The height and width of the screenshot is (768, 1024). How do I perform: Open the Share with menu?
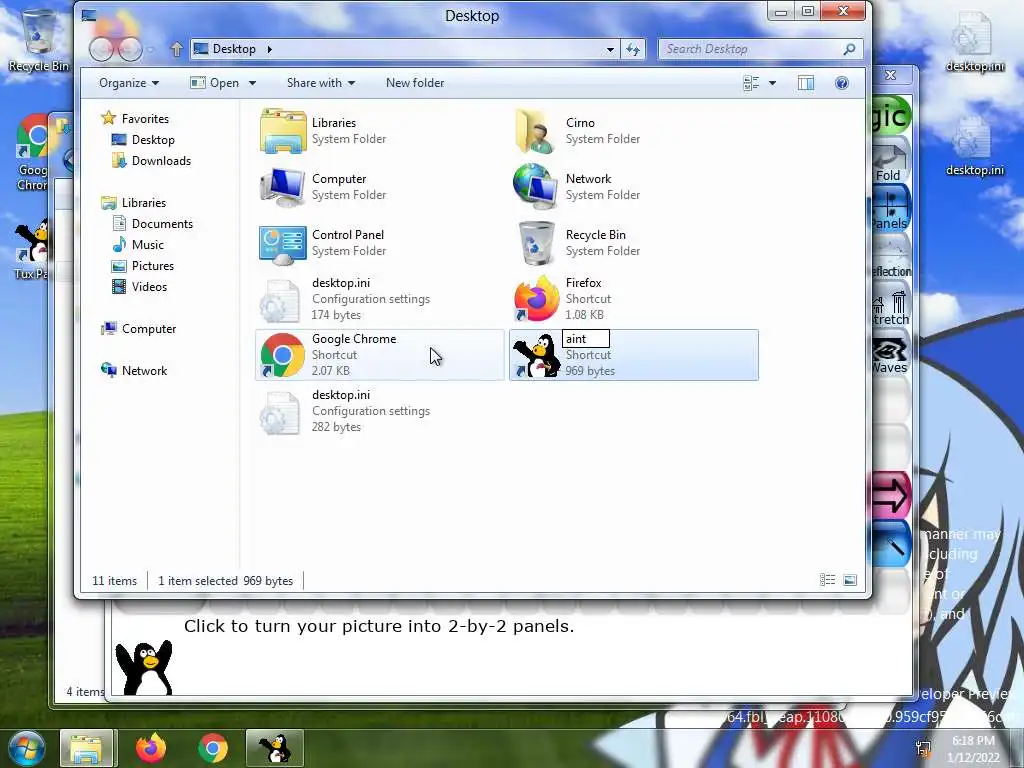(321, 83)
